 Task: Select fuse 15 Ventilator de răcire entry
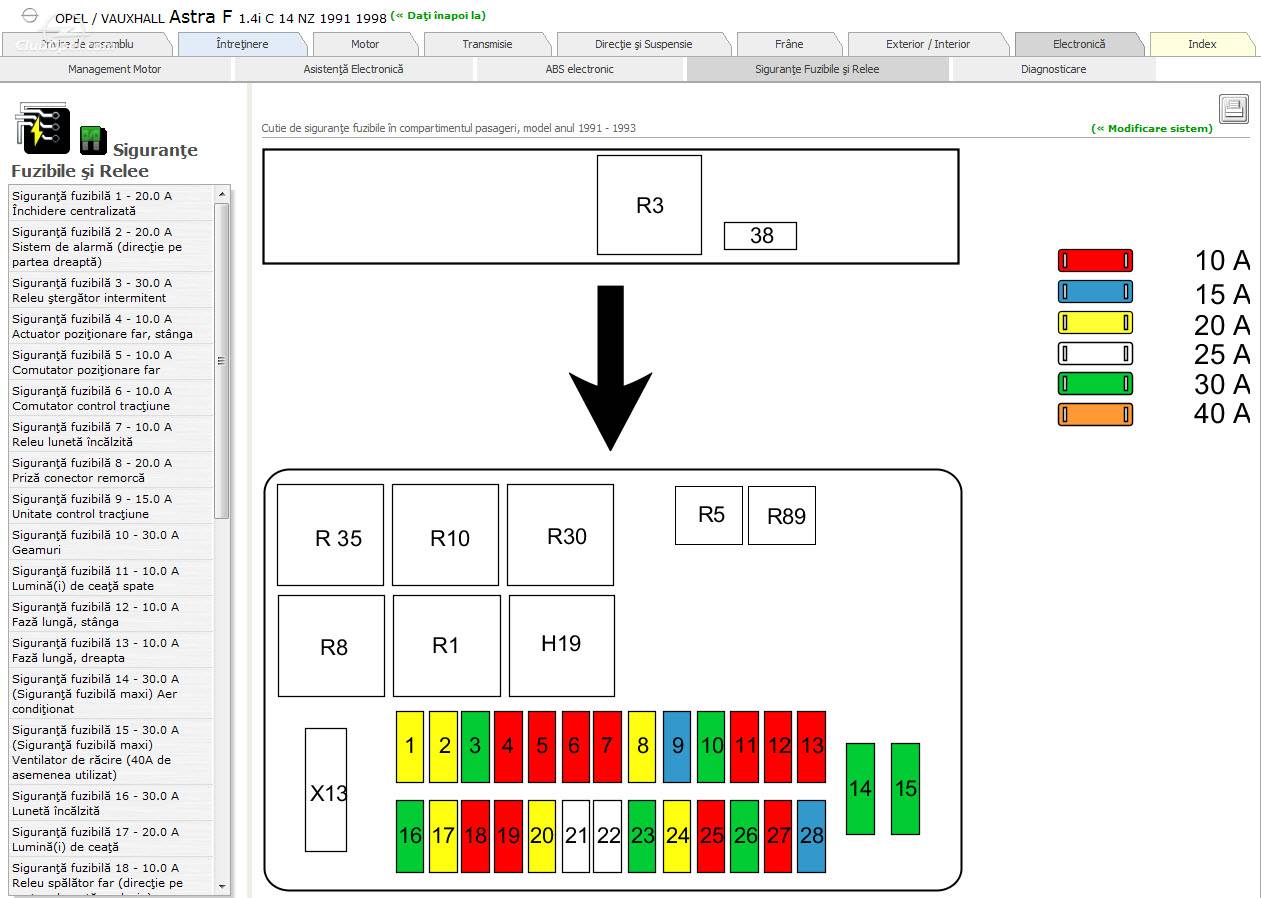(111, 752)
